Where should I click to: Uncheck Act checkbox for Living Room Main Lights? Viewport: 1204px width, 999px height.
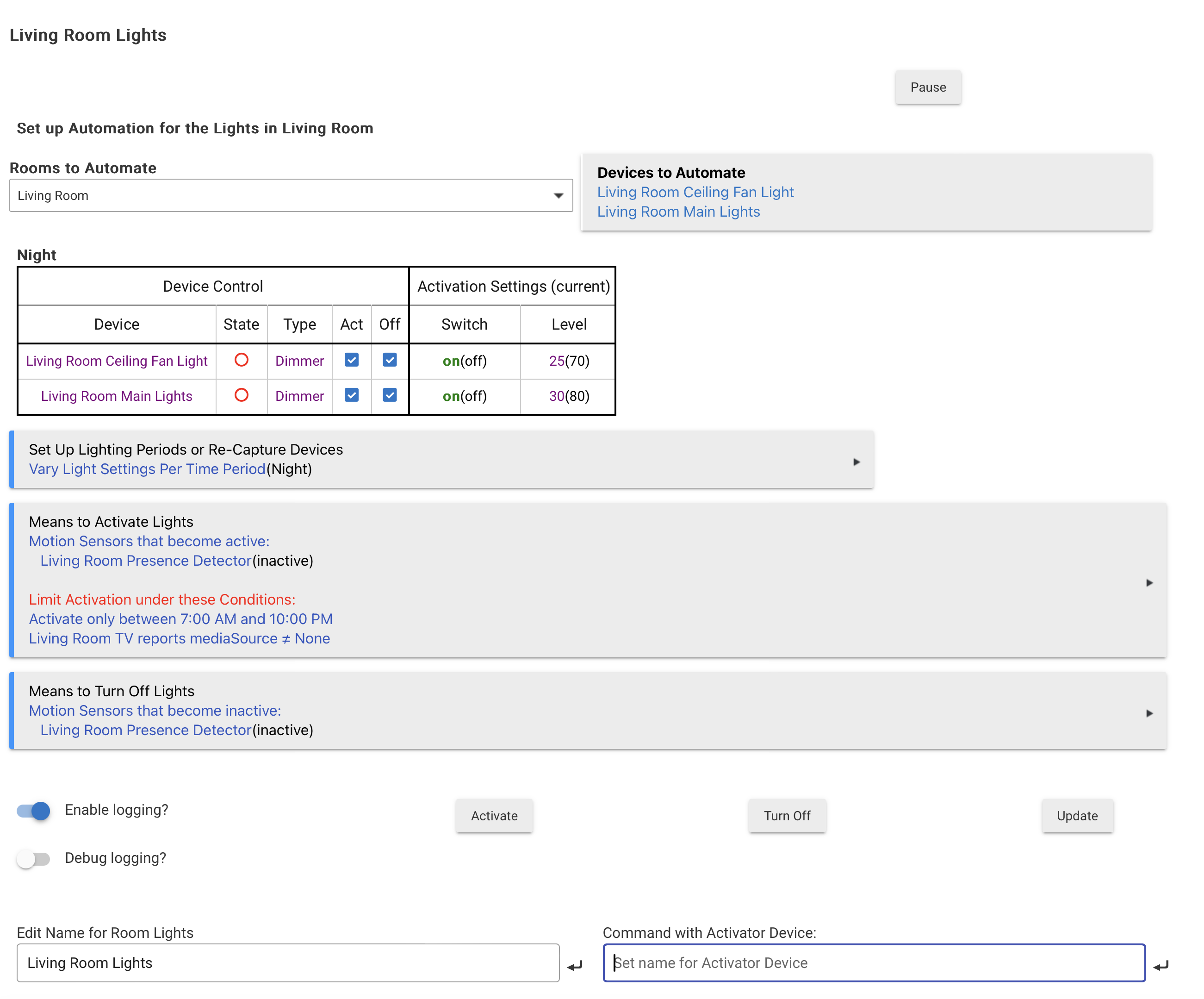pyautogui.click(x=352, y=395)
